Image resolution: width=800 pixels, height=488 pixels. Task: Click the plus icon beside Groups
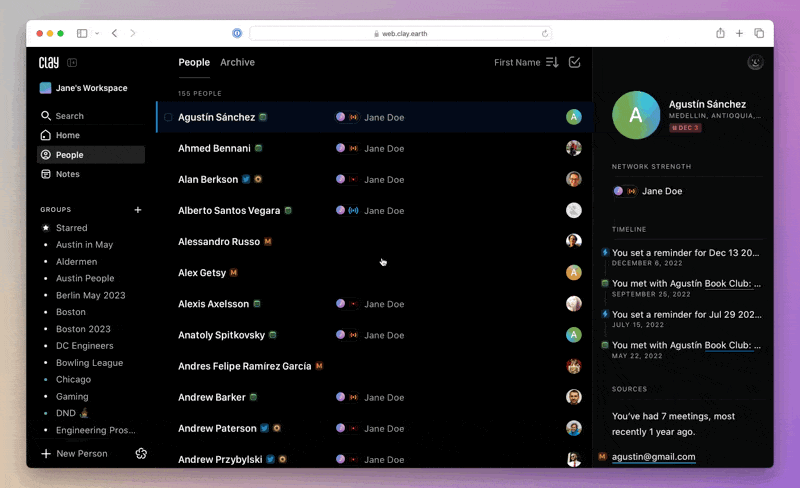(x=138, y=210)
